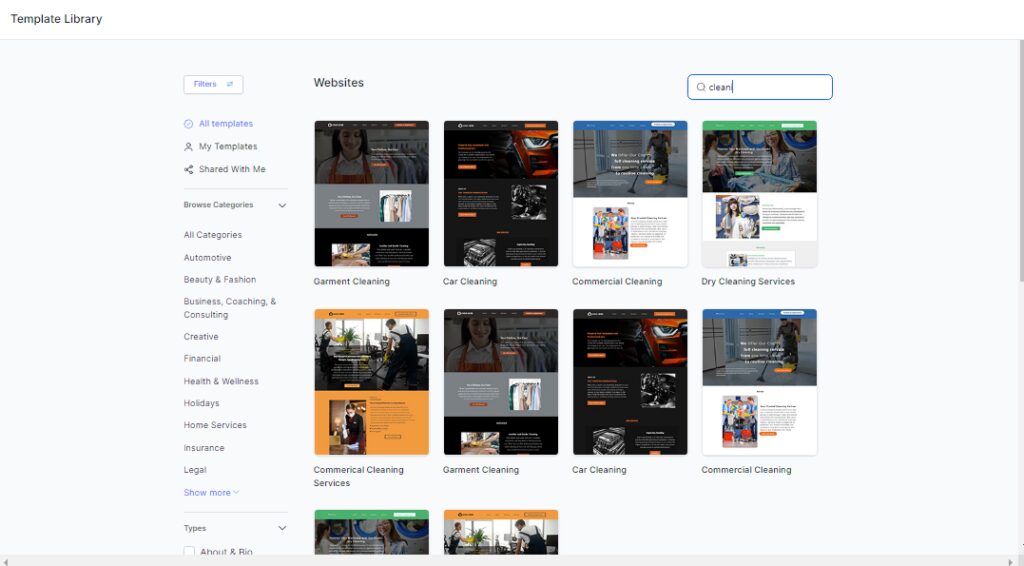This screenshot has width=1024, height=566.
Task: Select the All templates check icon
Action: pos(189,124)
